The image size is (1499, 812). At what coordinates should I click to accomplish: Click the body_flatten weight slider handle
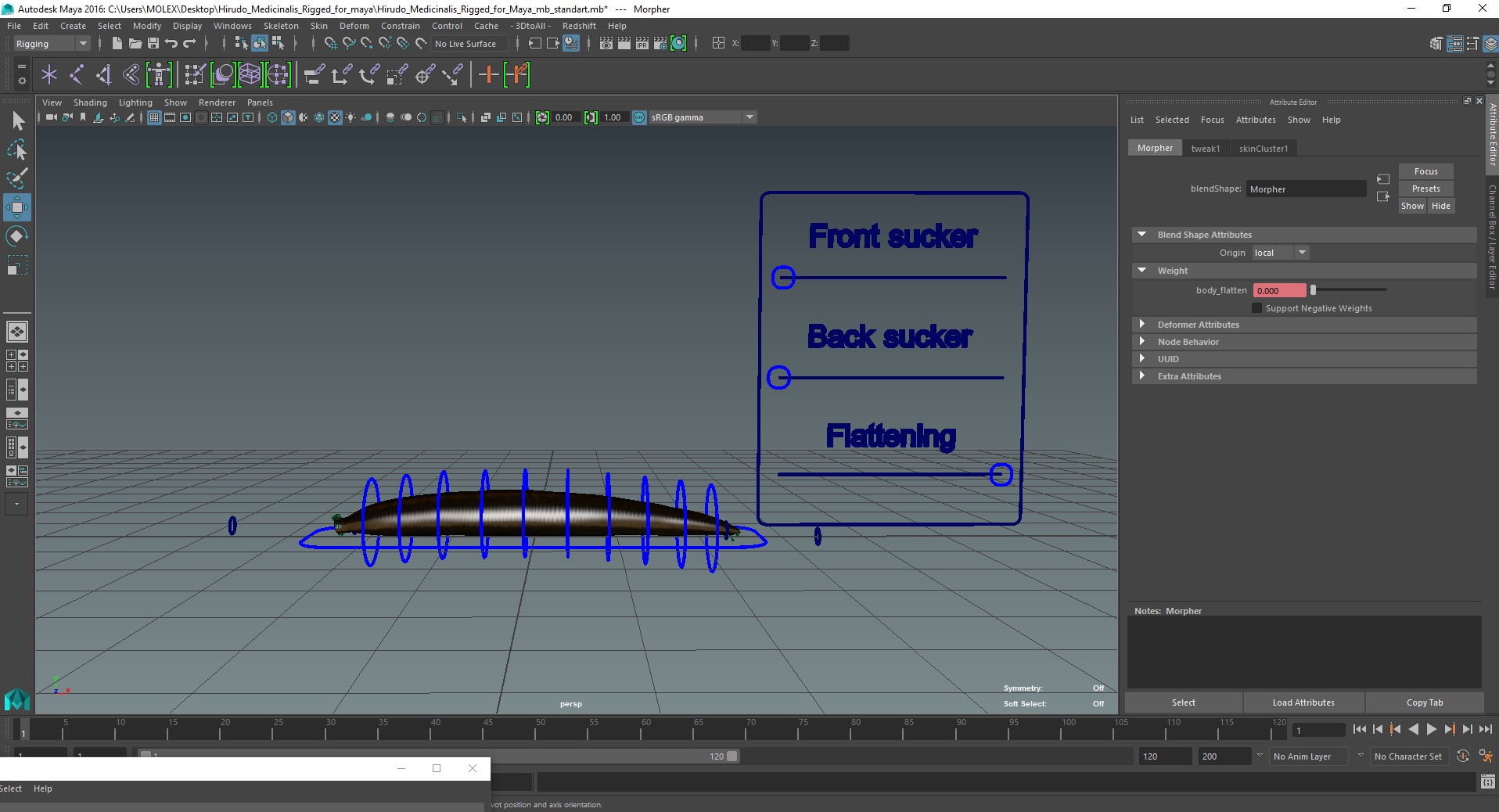[1313, 290]
